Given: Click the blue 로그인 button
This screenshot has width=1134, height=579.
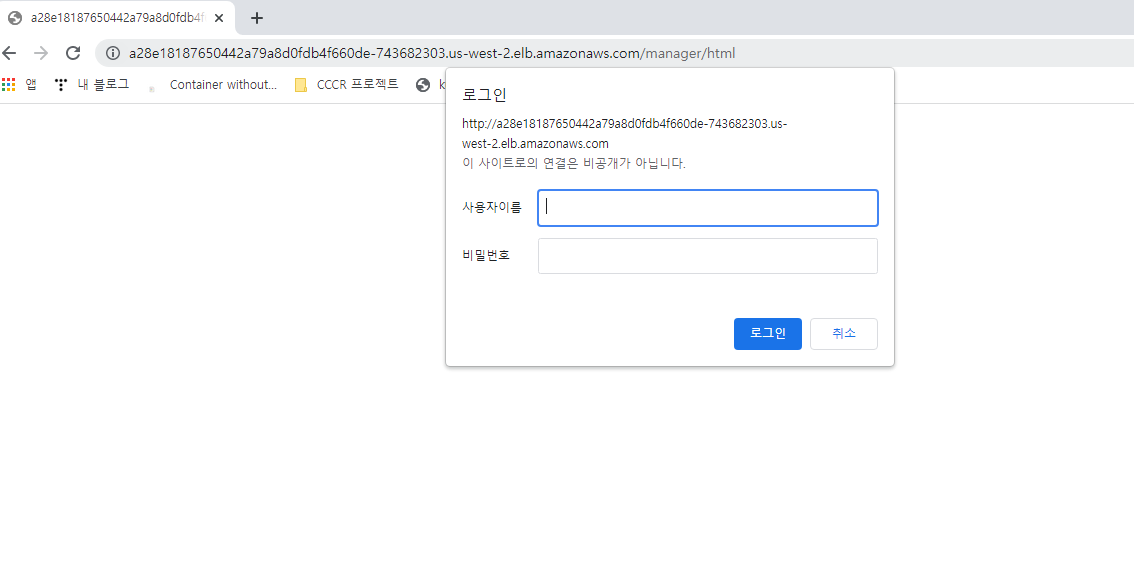Looking at the screenshot, I should click(767, 334).
